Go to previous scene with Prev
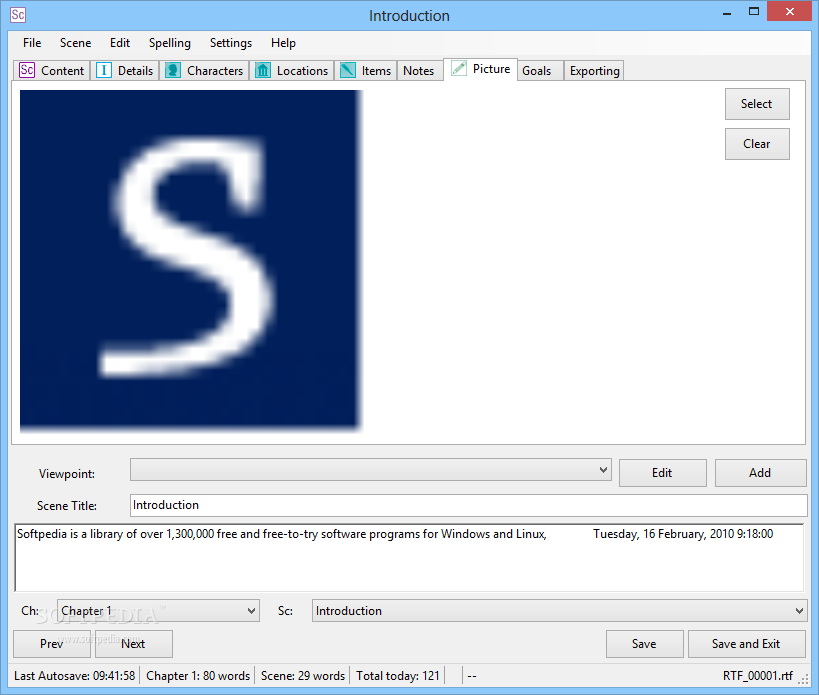The height and width of the screenshot is (695, 819). [52, 644]
